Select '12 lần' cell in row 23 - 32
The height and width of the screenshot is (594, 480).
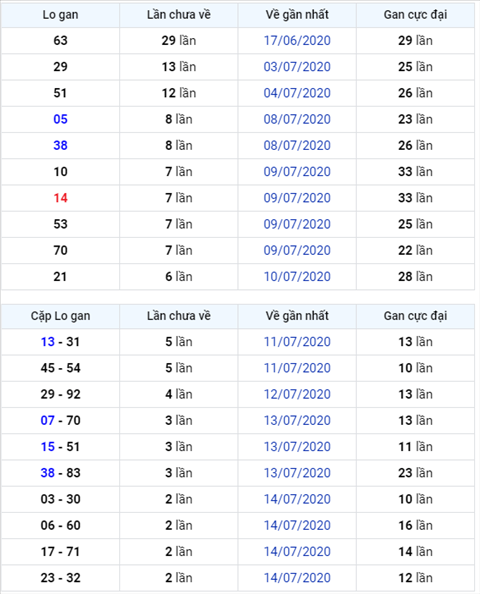tap(415, 578)
